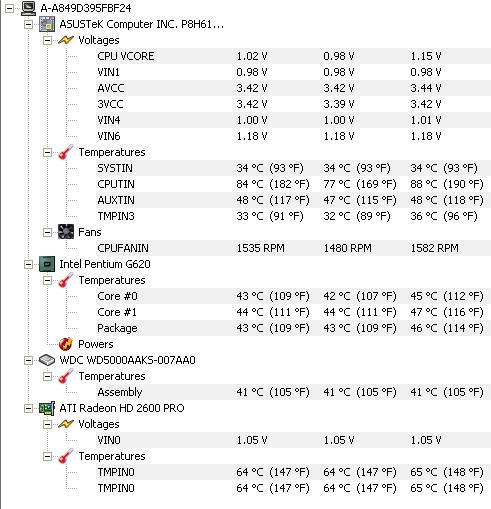This screenshot has width=491, height=509.
Task: Collapse the Intel Pentium G620 node
Action: coord(29,264)
